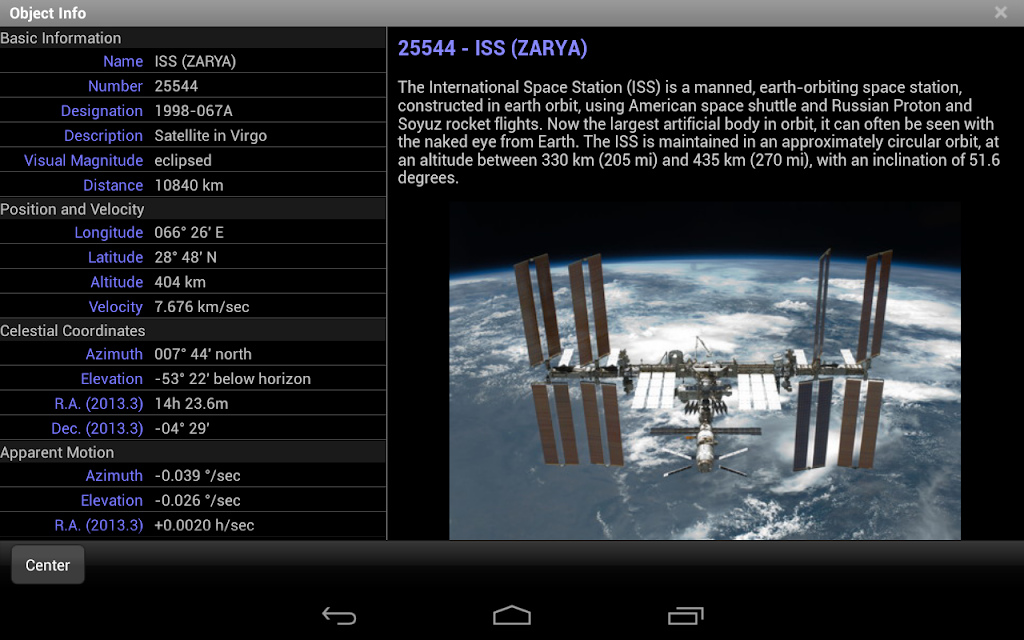
Task: Select the '25544 - ISS (ZARYA)' heading
Action: pos(492,48)
